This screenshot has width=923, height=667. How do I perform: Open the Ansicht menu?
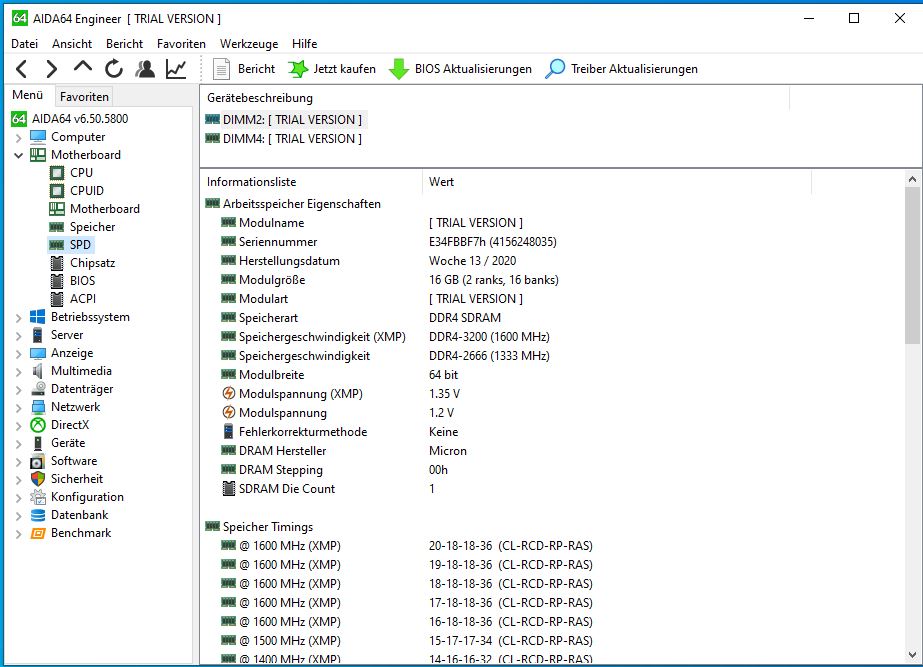point(72,44)
